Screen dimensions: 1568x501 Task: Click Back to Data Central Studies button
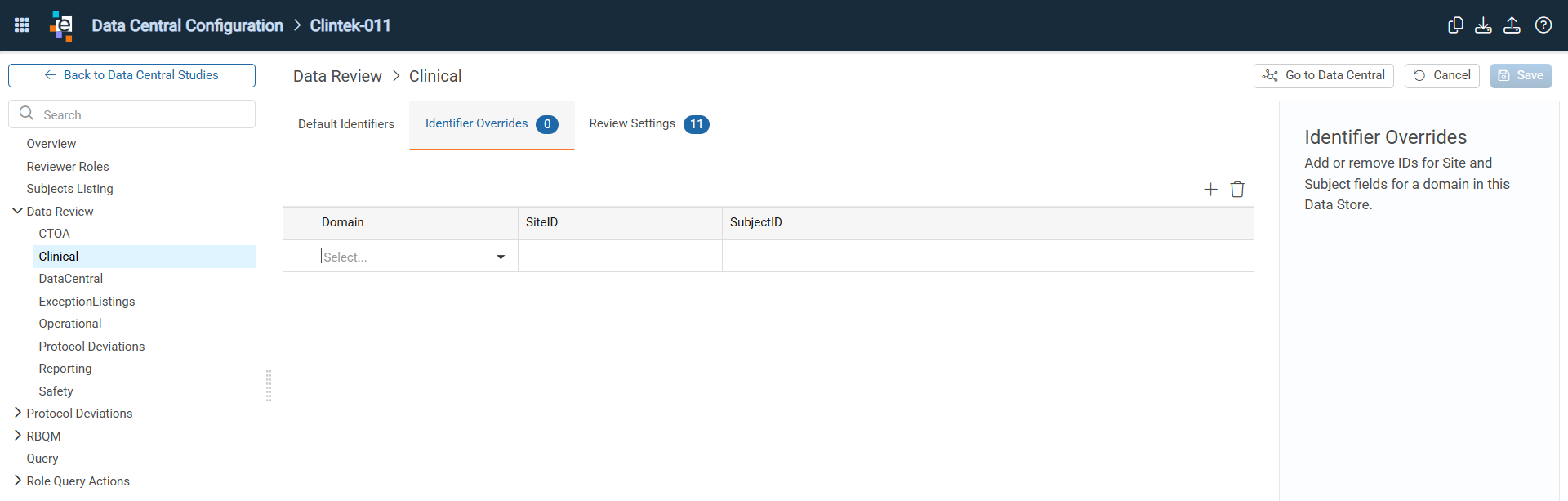(x=131, y=75)
